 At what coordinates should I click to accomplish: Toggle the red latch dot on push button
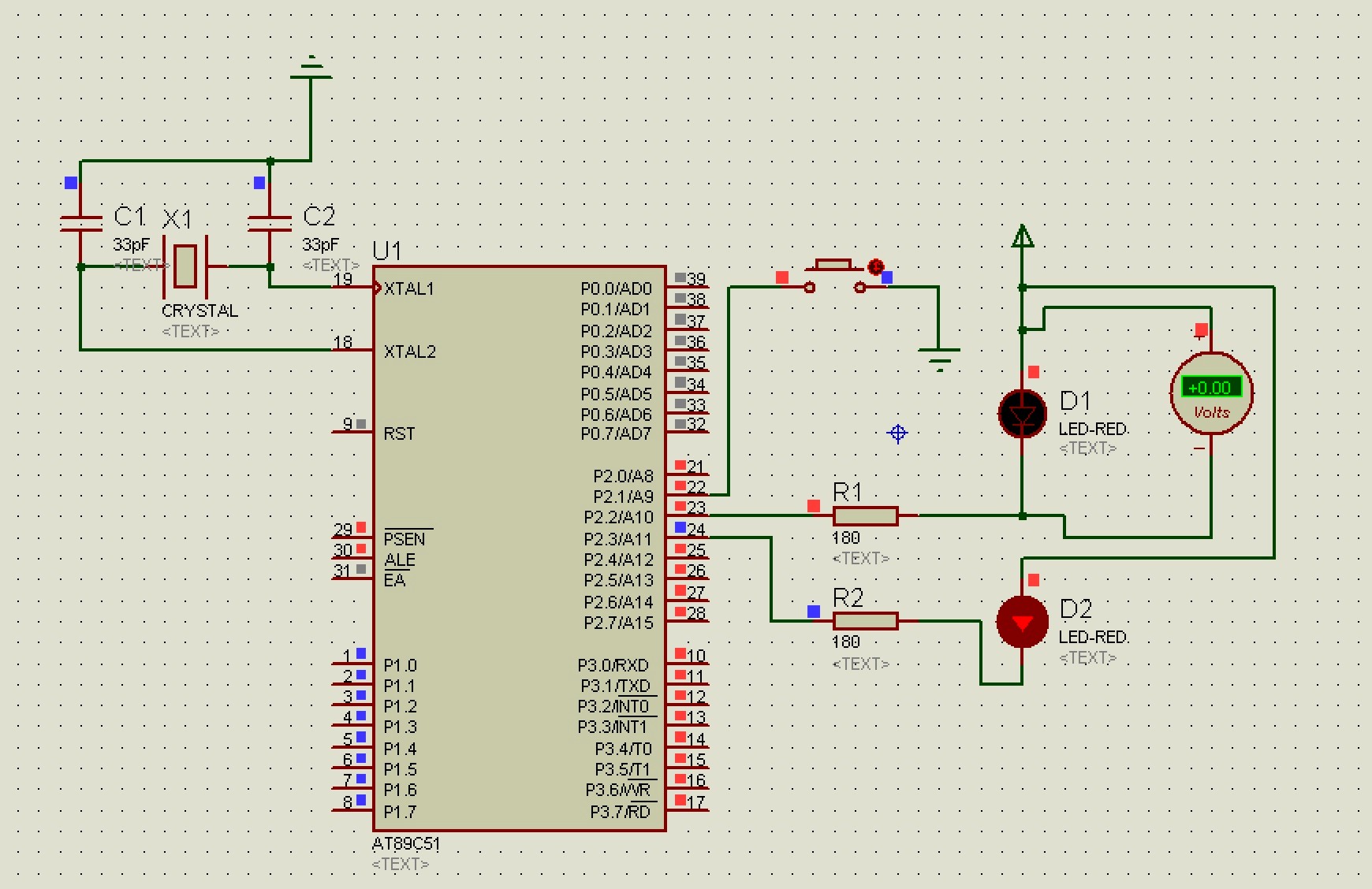[875, 267]
